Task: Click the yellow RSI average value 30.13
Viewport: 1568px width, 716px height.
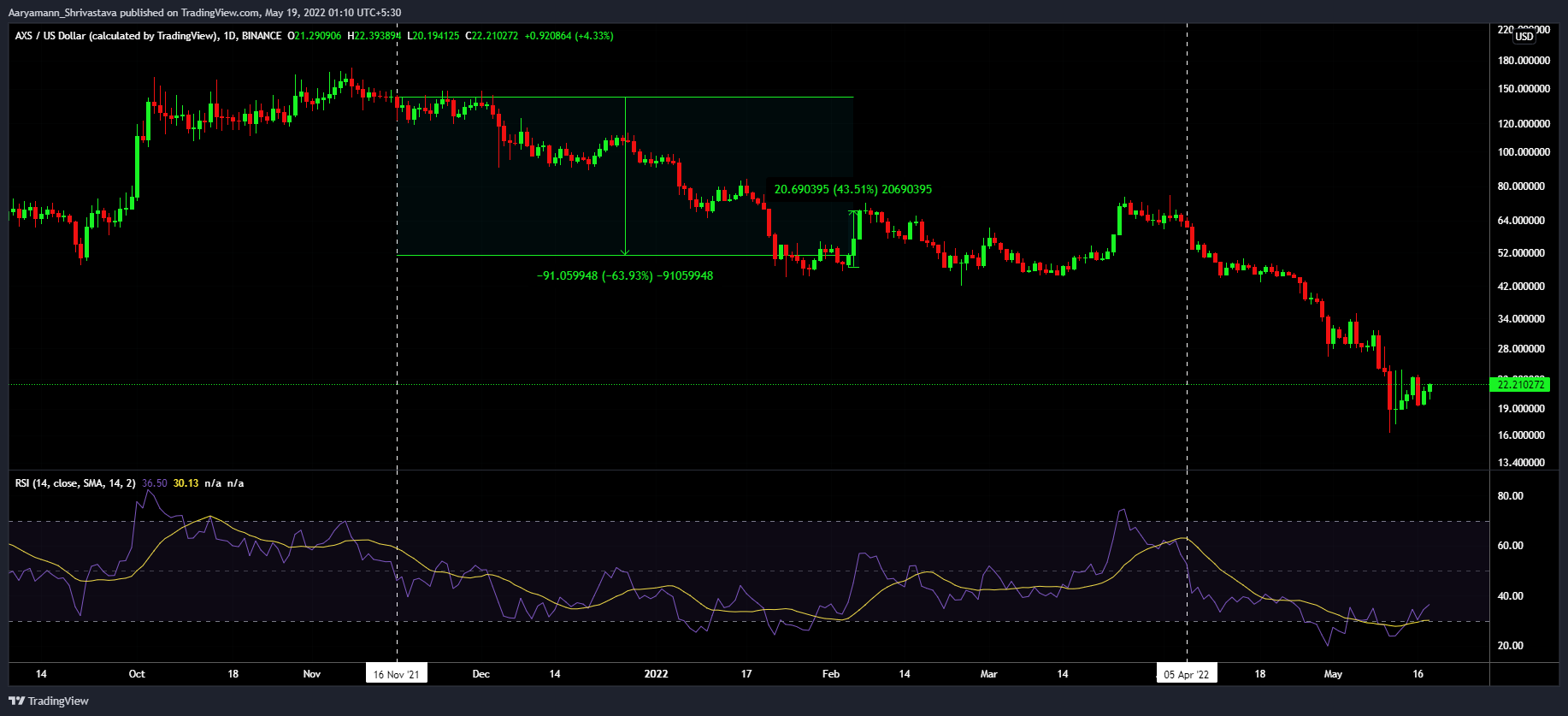Action: (186, 483)
